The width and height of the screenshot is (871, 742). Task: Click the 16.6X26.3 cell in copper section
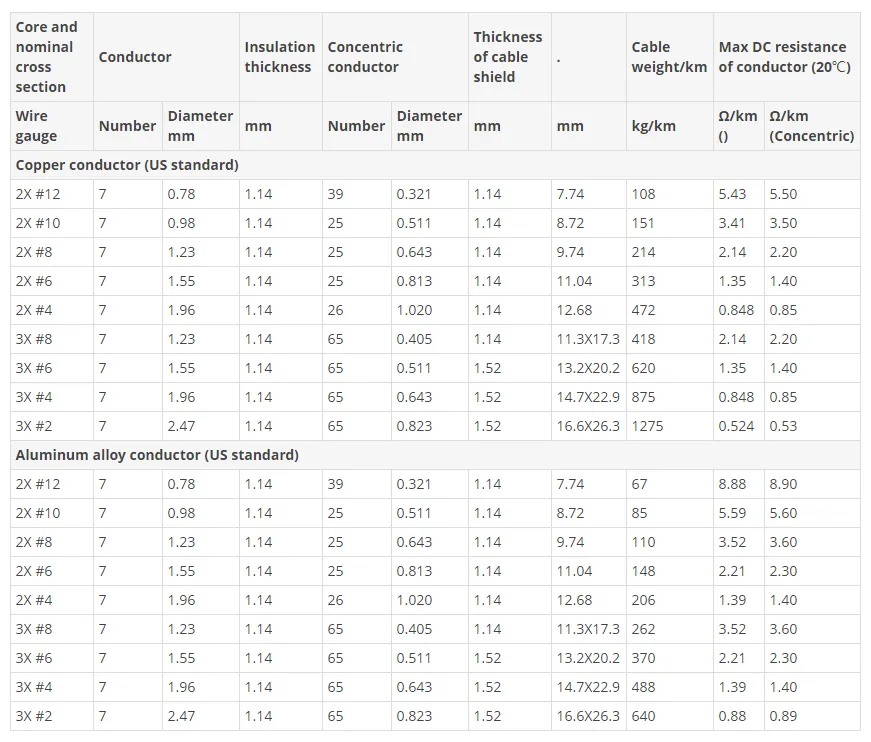click(588, 426)
